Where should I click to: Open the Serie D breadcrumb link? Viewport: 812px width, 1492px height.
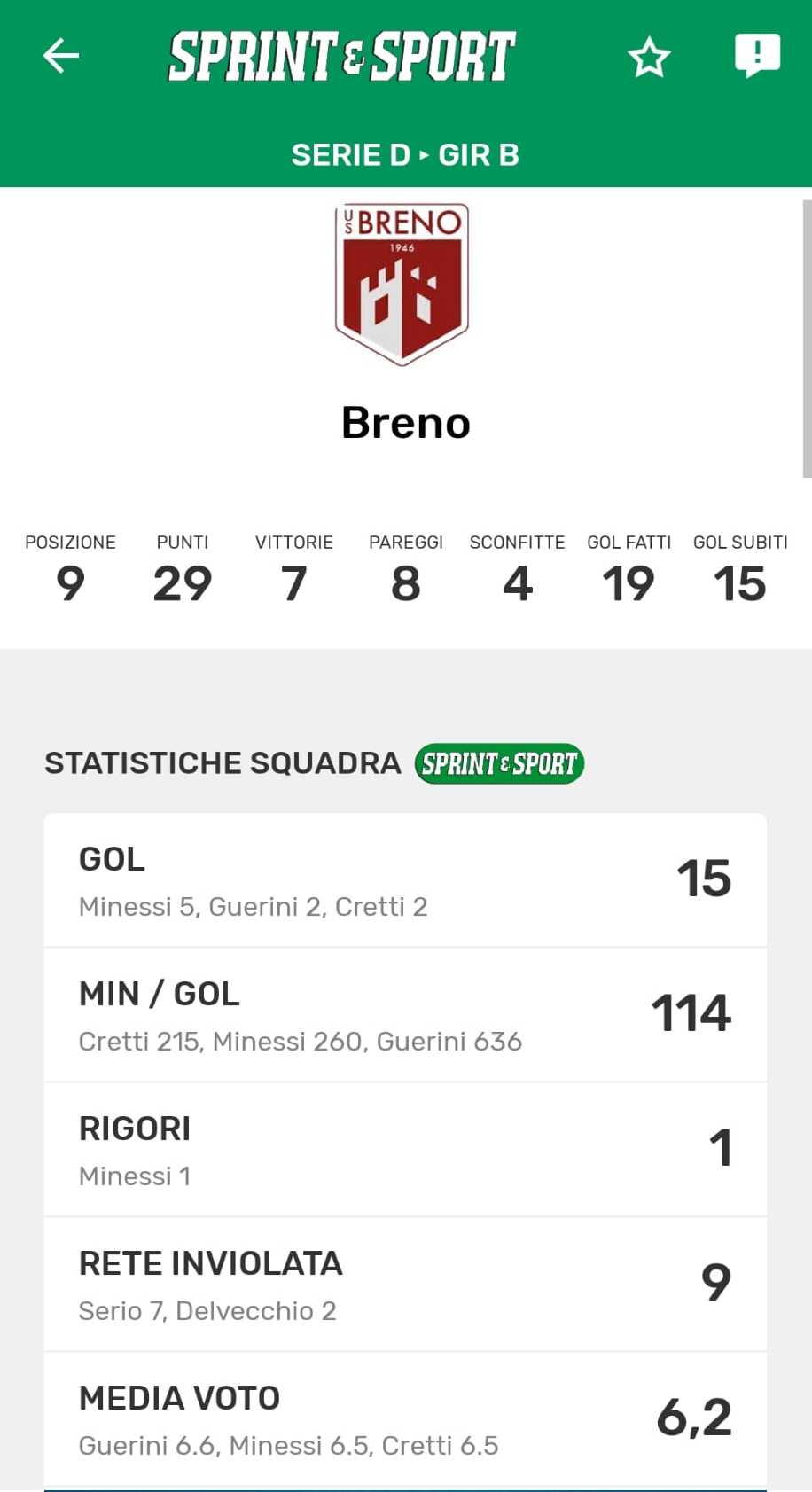351,155
